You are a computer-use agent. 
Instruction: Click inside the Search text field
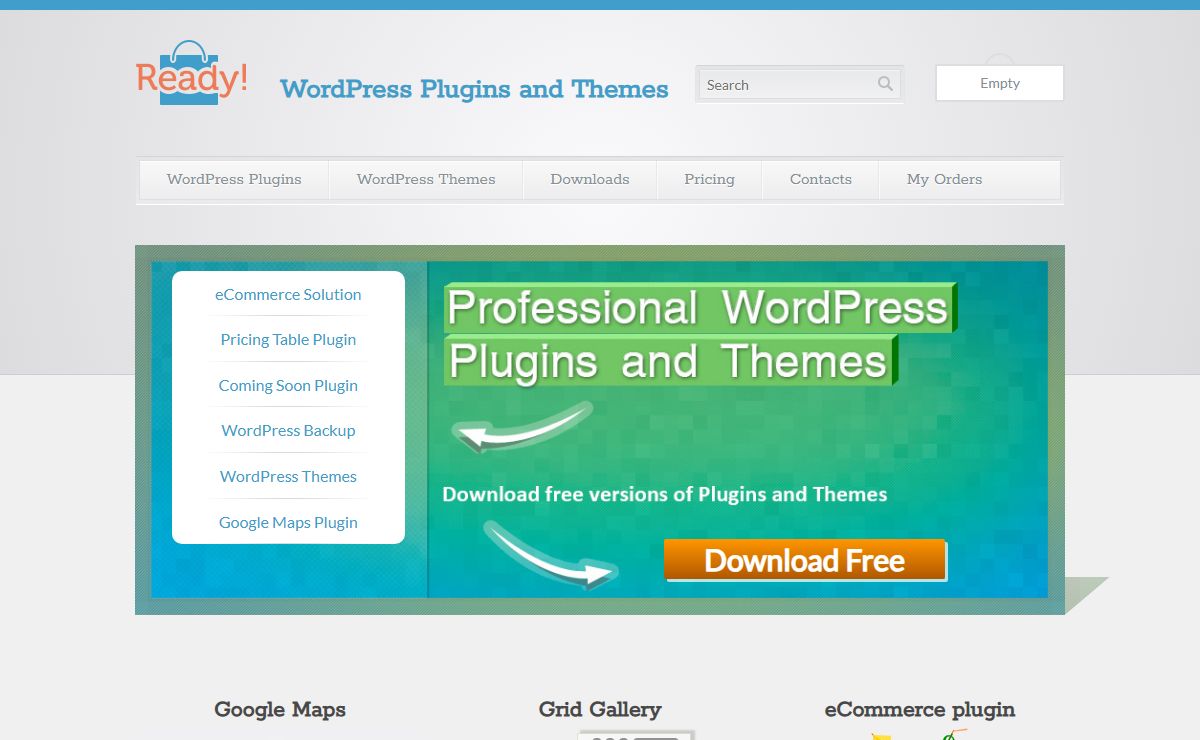click(x=785, y=85)
